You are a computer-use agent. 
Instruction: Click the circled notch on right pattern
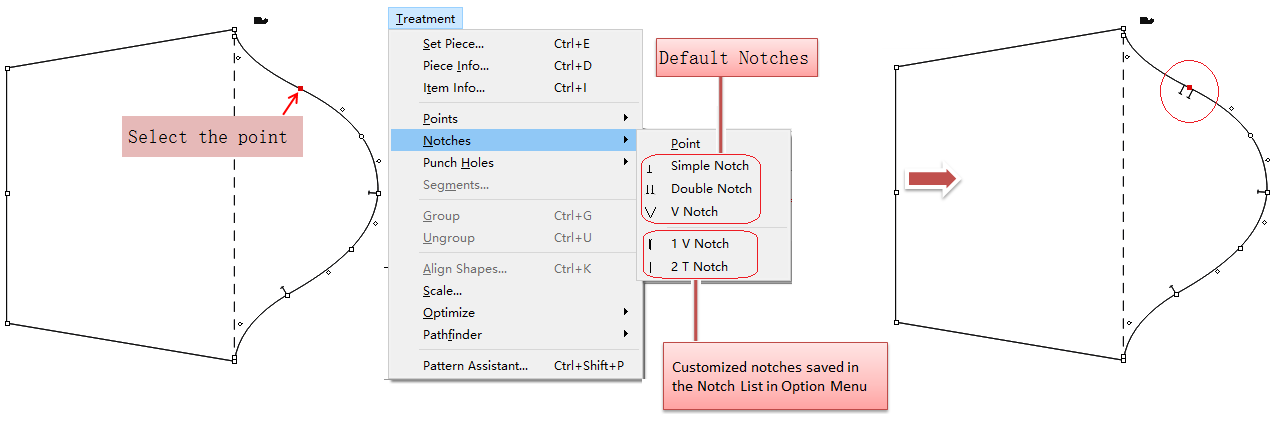click(1188, 91)
